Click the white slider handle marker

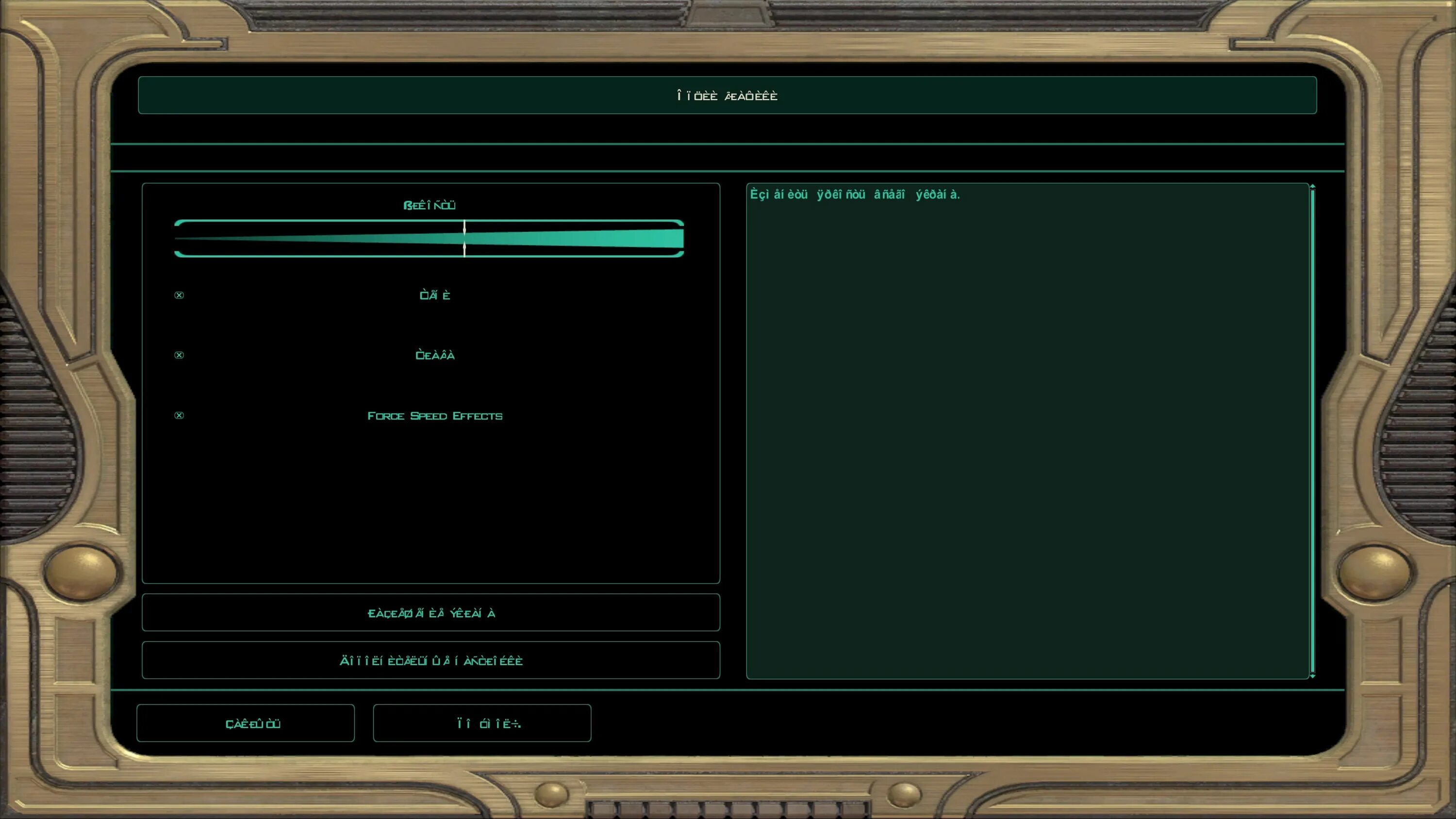point(464,238)
